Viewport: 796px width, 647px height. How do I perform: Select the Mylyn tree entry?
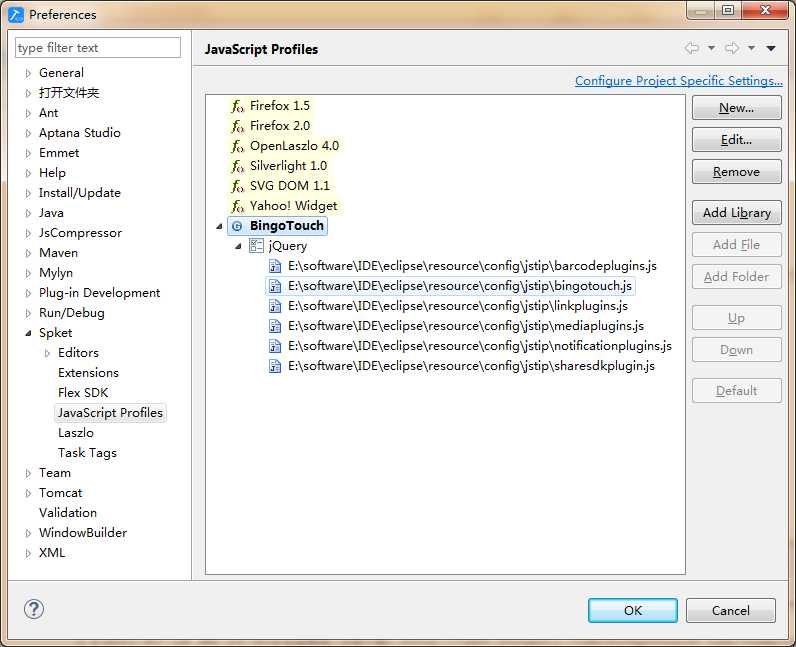coord(56,273)
